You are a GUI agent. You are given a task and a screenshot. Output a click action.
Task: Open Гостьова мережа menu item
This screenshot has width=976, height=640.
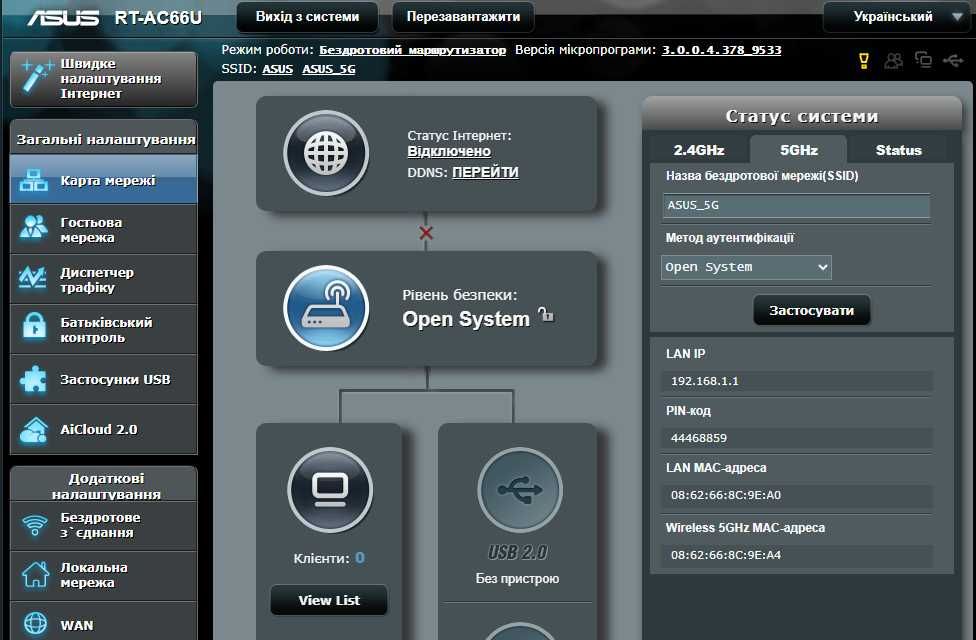(x=104, y=230)
